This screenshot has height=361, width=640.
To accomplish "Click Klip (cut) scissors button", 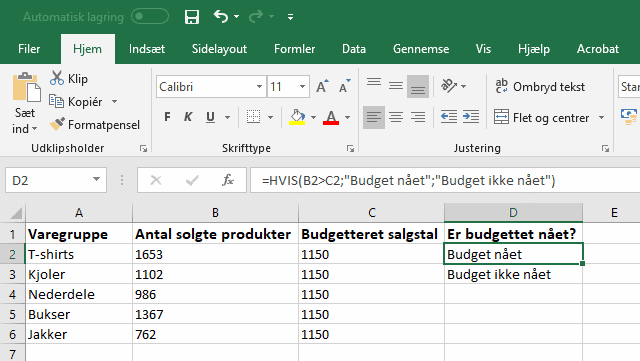I will pyautogui.click(x=69, y=78).
